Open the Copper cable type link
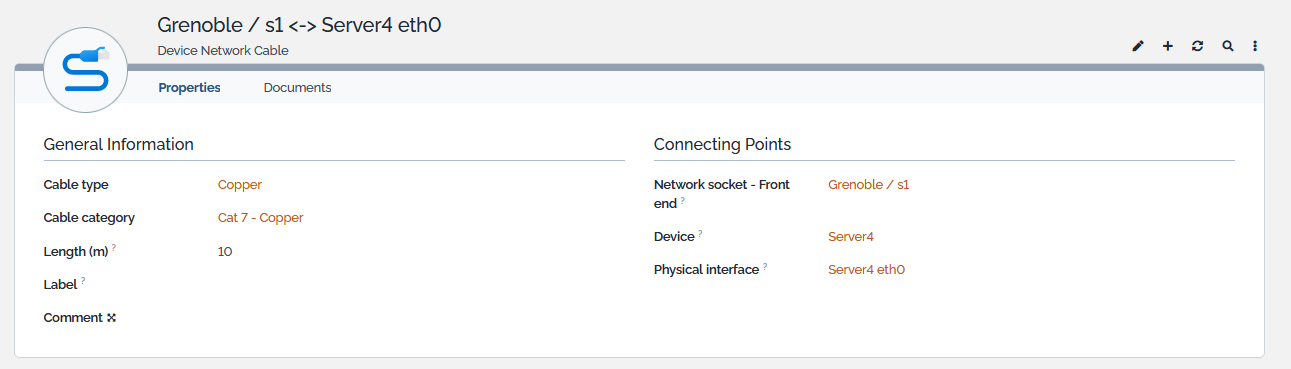Viewport: 1291px width, 369px height. coord(240,184)
